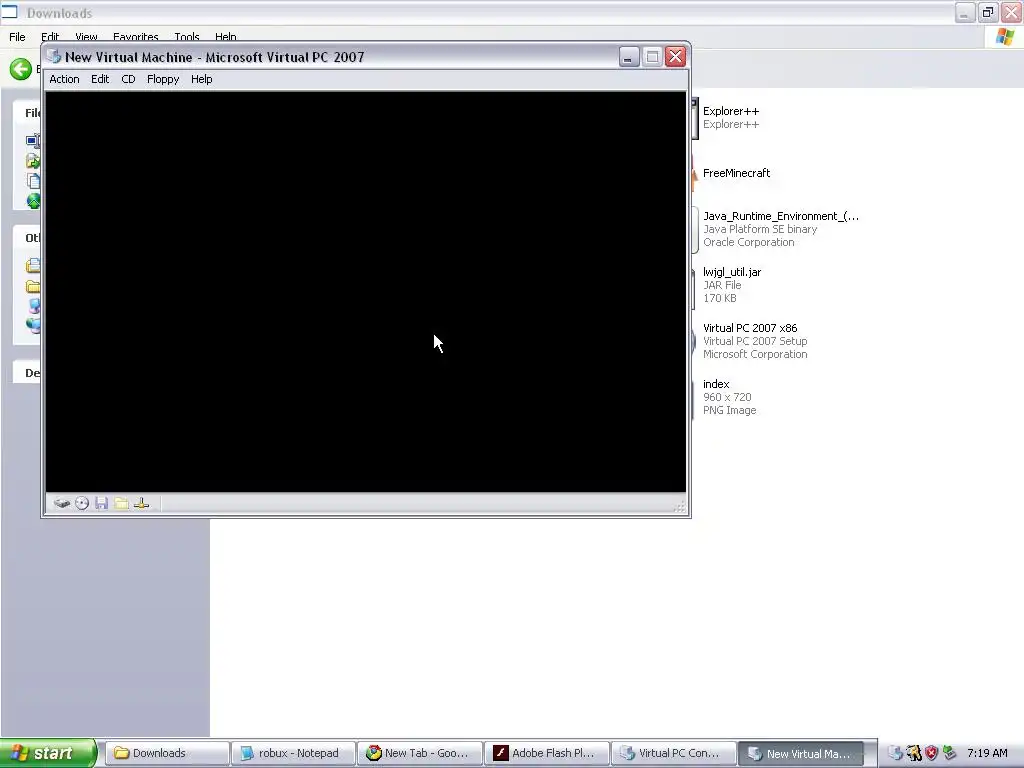Switch to Adobe Flash Player taskbar button
Image resolution: width=1024 pixels, height=768 pixels.
(x=546, y=753)
